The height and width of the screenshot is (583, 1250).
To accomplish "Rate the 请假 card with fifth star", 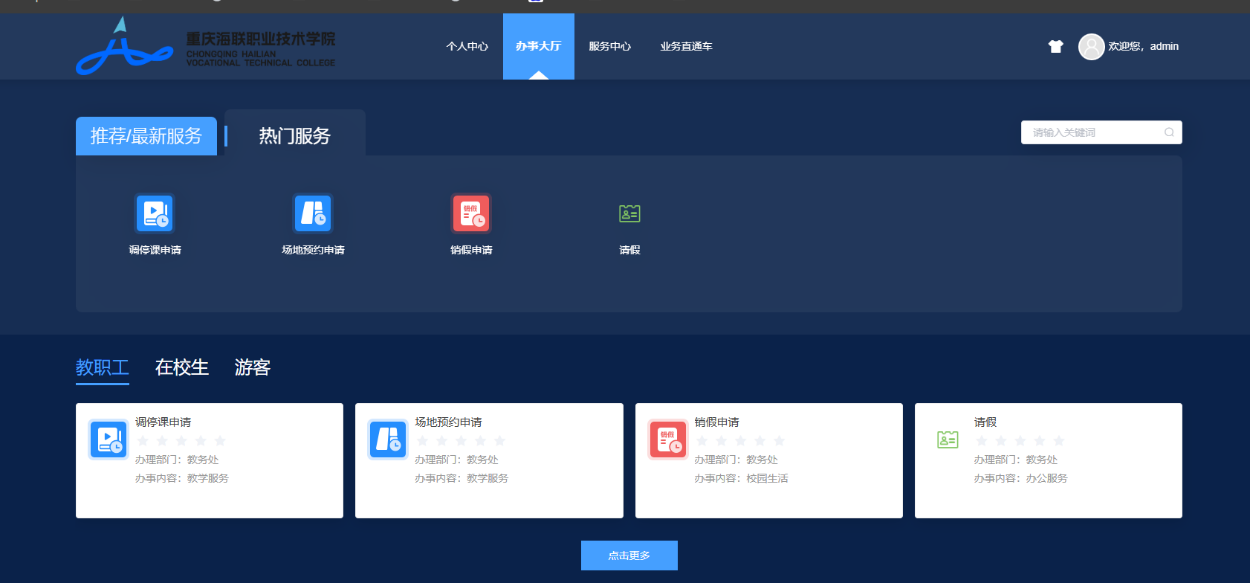I will pos(1059,441).
